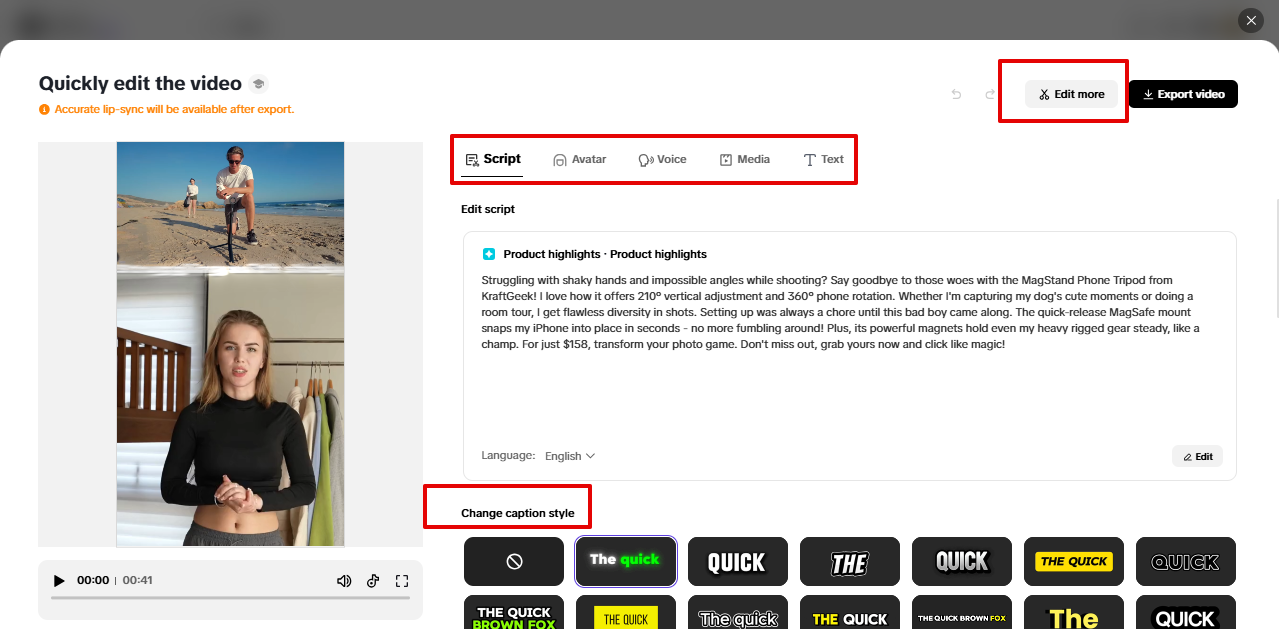This screenshot has height=638, width=1279.
Task: Switch to the Script tab
Action: point(492,159)
